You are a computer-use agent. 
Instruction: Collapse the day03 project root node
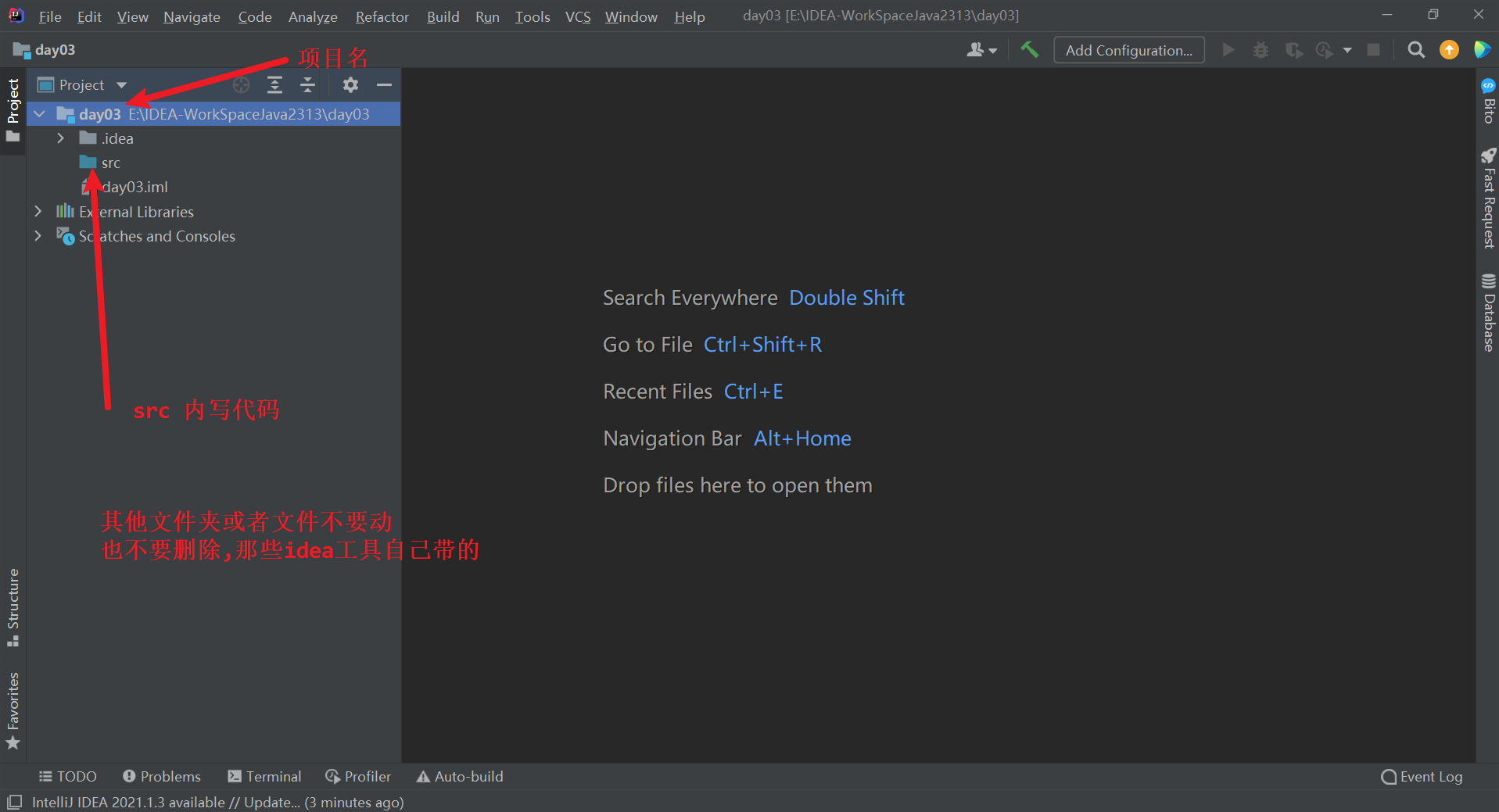(39, 114)
